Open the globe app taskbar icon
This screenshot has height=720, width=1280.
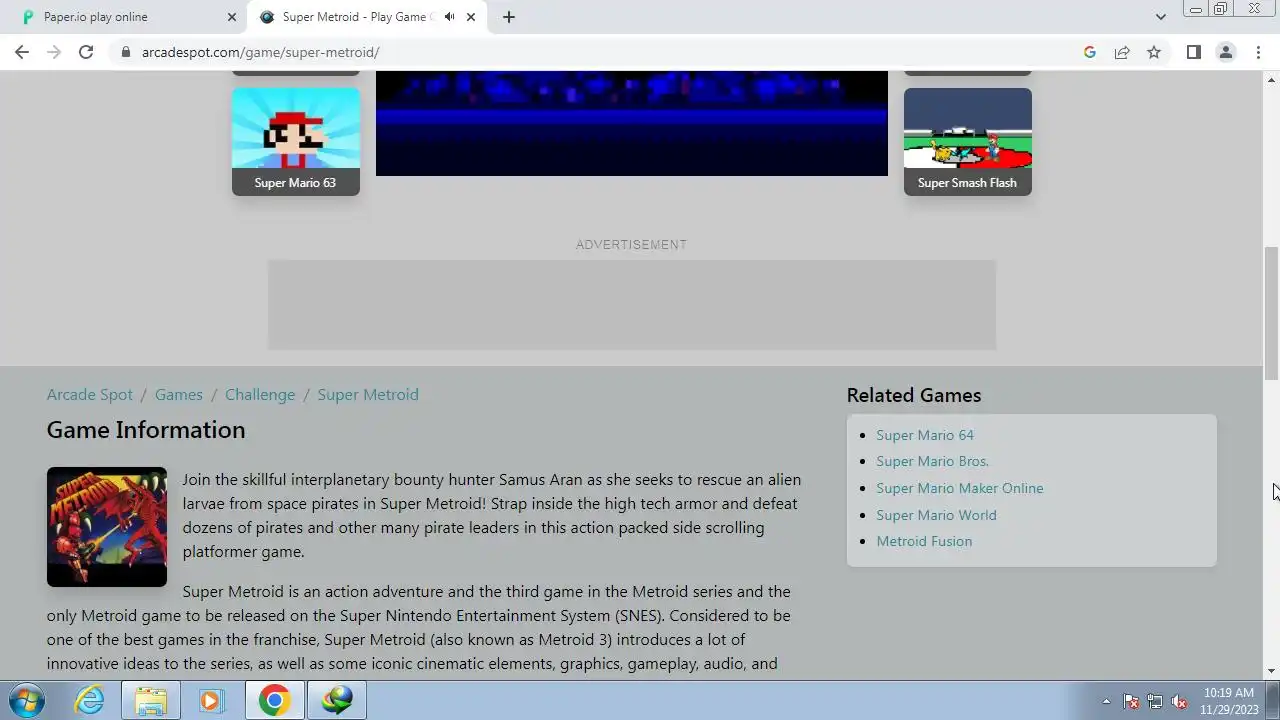pos(336,700)
